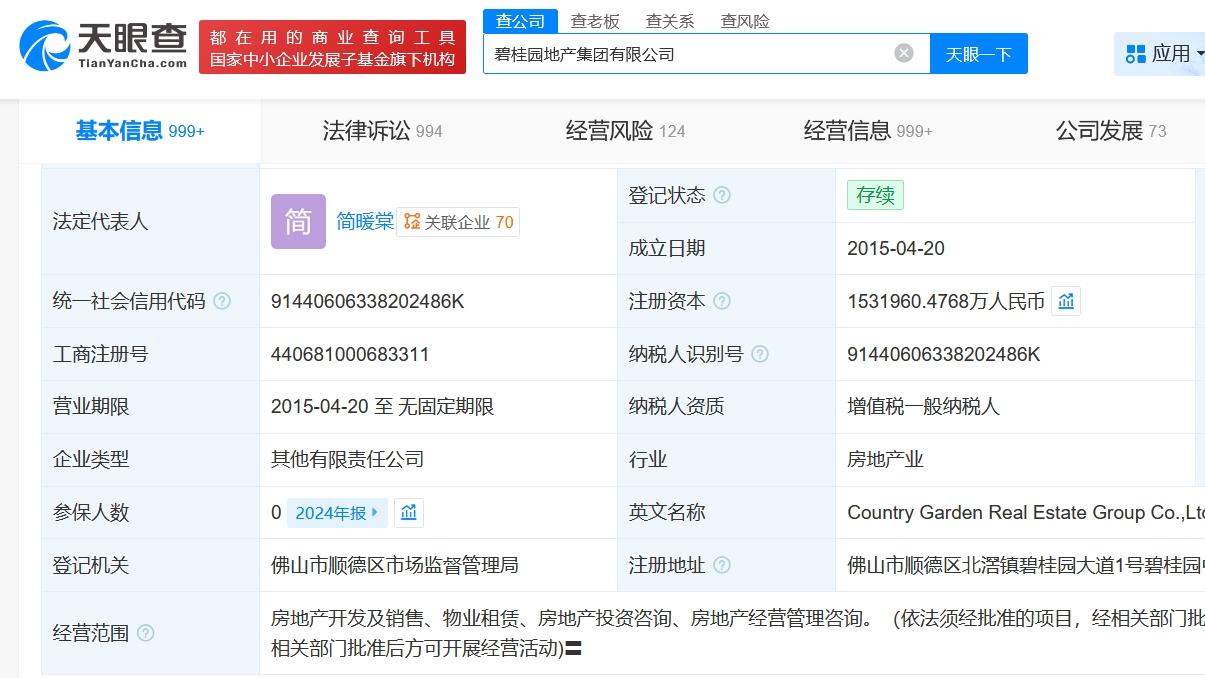Open the 简暖棠 profile link
1205x678 pixels.
point(364,221)
